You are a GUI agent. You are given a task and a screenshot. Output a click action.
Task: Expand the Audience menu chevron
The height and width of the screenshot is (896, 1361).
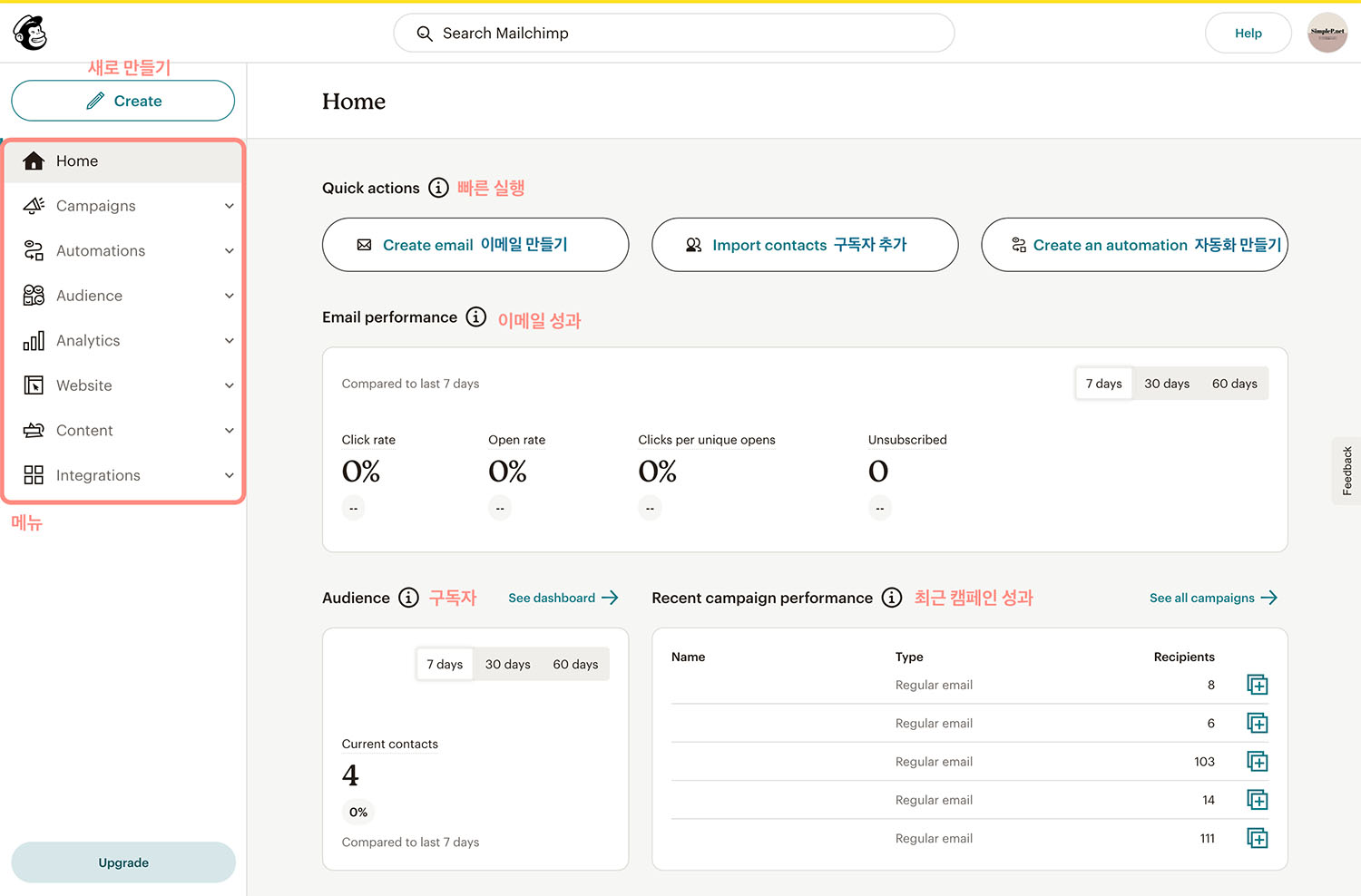click(x=230, y=296)
